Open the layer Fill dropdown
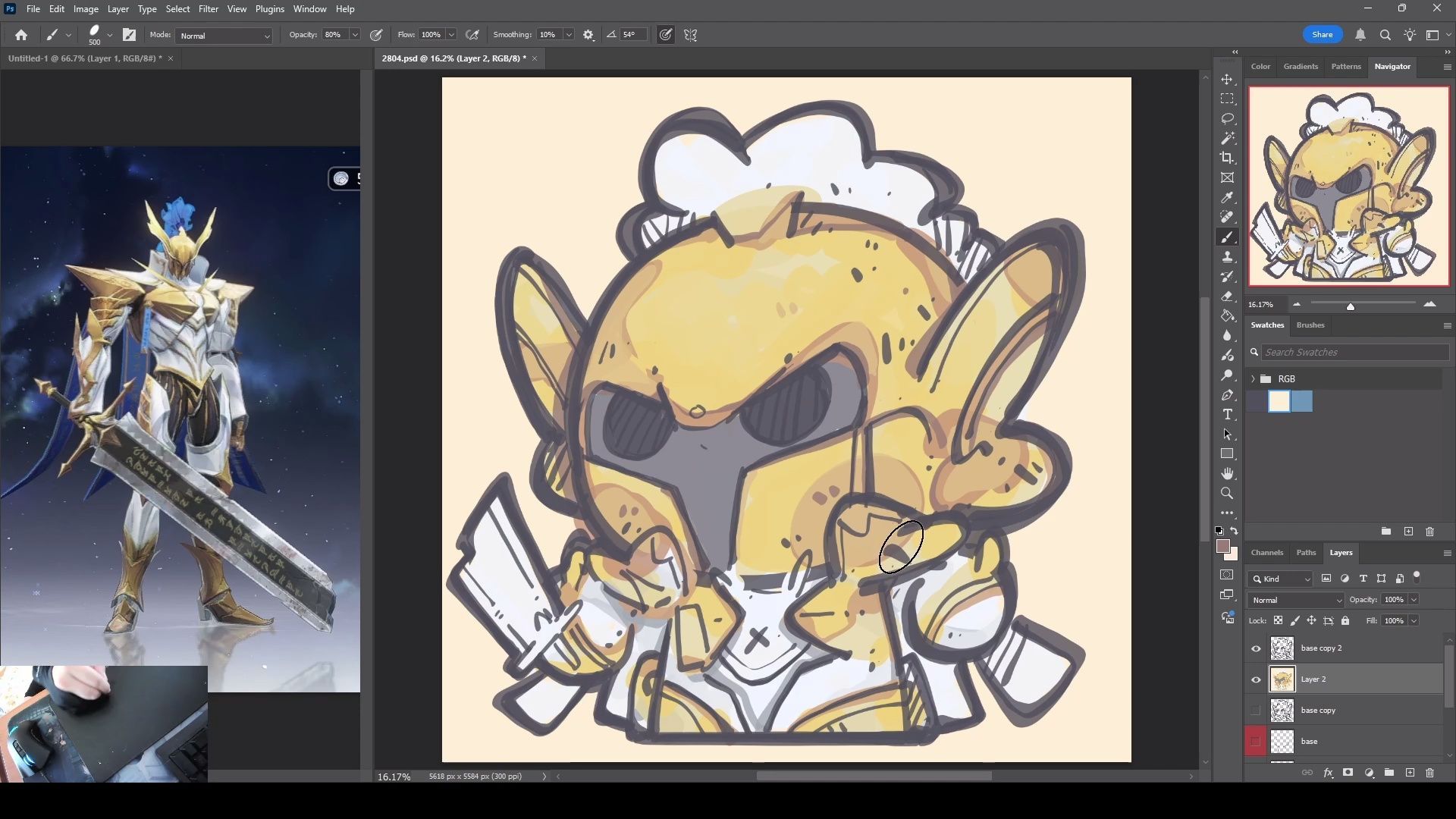This screenshot has width=1456, height=819. (1414, 621)
